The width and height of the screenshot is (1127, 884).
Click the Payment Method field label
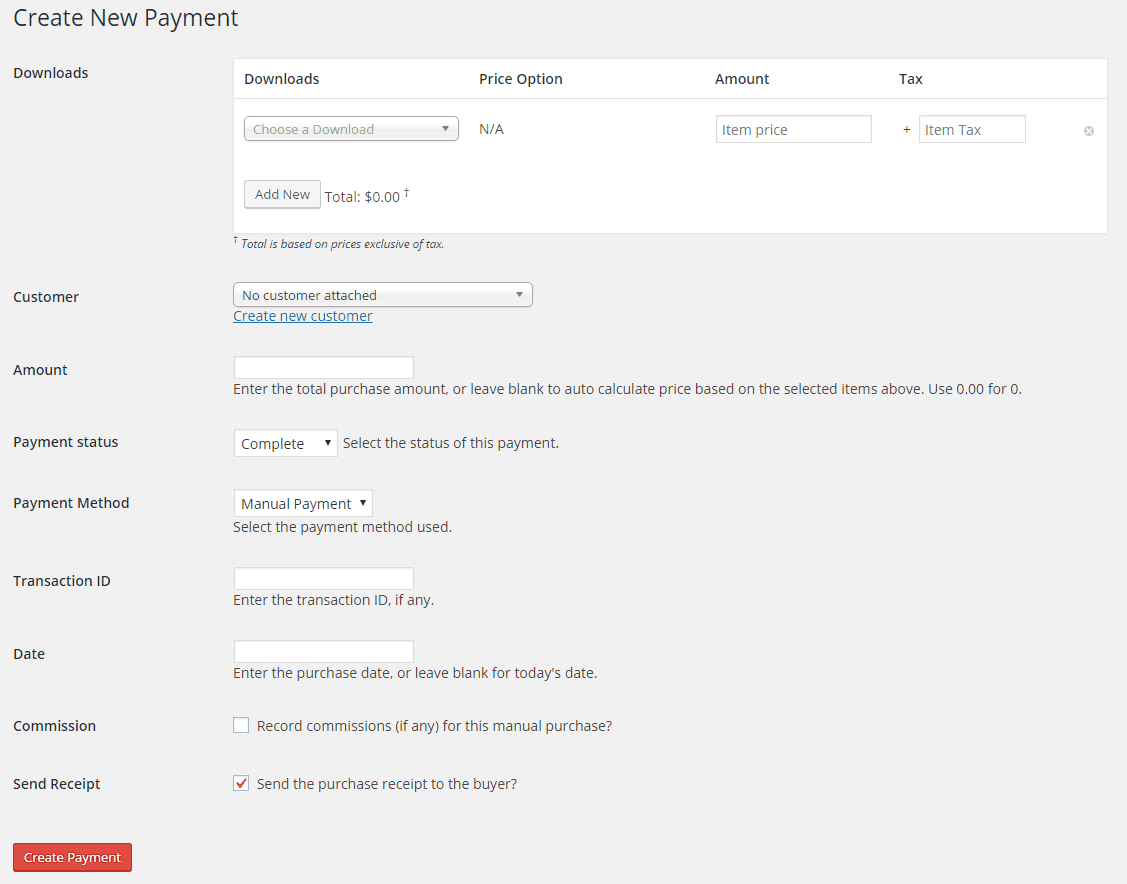point(71,503)
